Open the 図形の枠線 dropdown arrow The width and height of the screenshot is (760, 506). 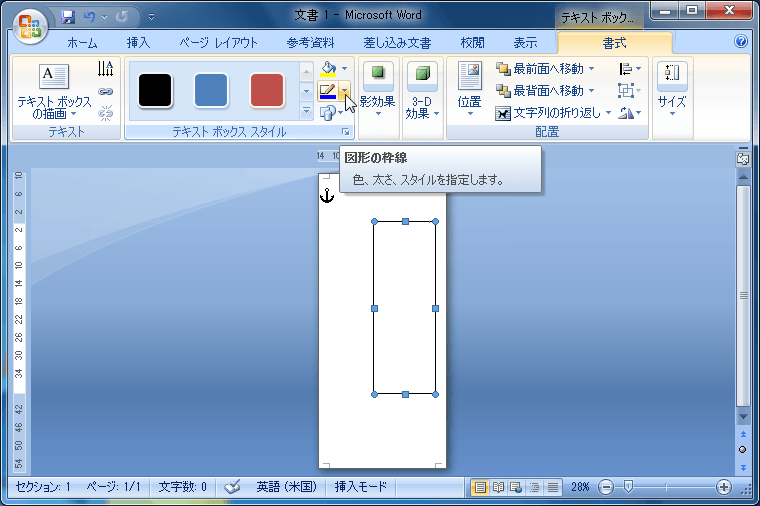tap(344, 91)
